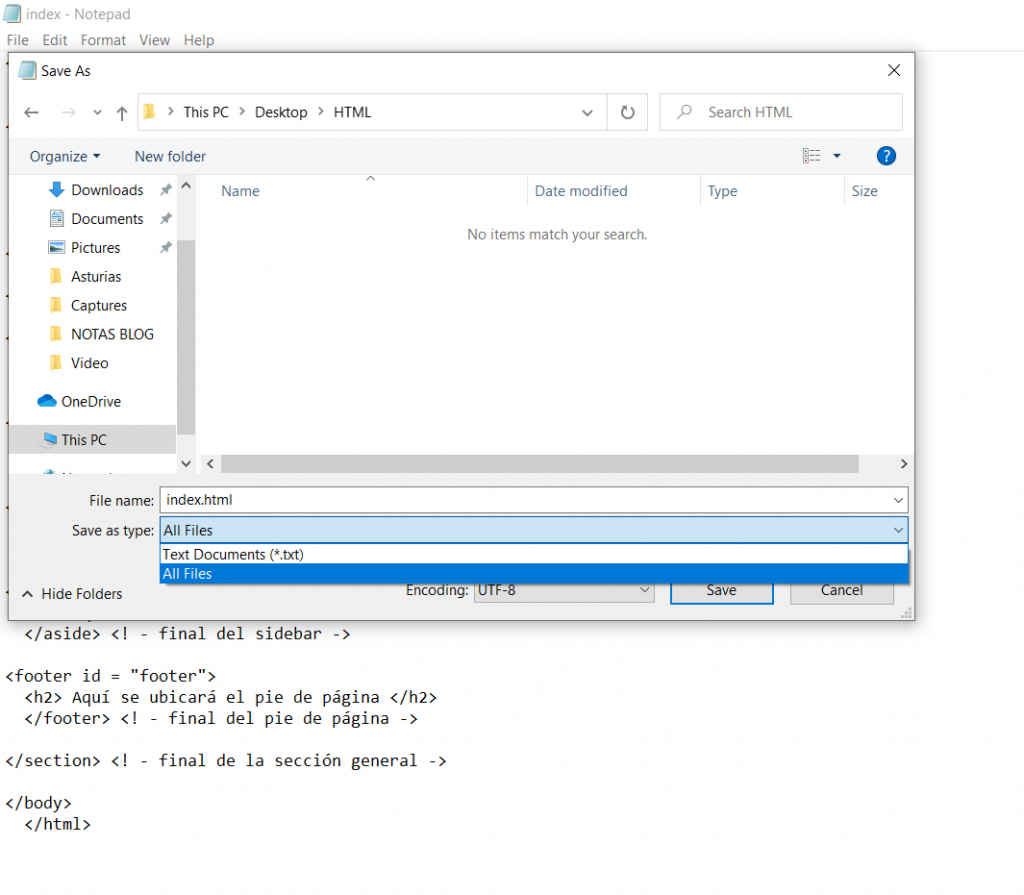Screen dimensions: 1024x895
Task: Click the Refresh folder icon
Action: pyautogui.click(x=627, y=113)
